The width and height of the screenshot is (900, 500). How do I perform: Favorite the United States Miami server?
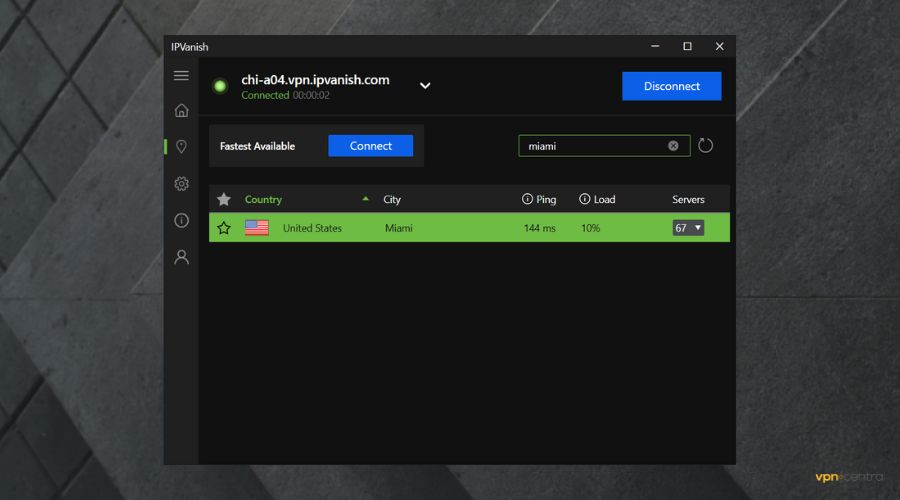[x=224, y=228]
